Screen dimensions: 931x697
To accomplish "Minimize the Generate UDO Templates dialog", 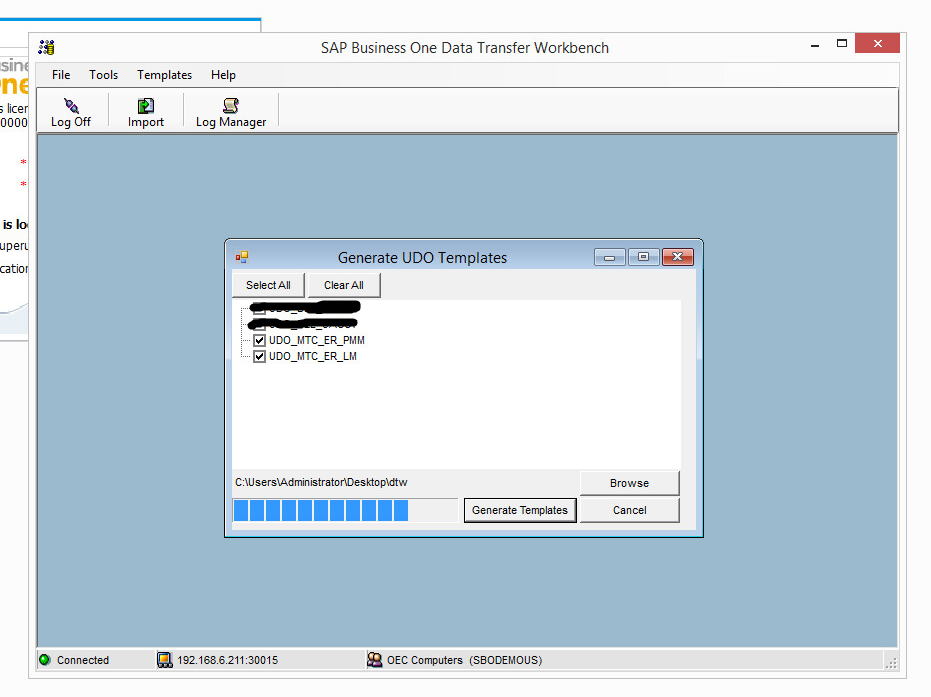I will coord(610,257).
